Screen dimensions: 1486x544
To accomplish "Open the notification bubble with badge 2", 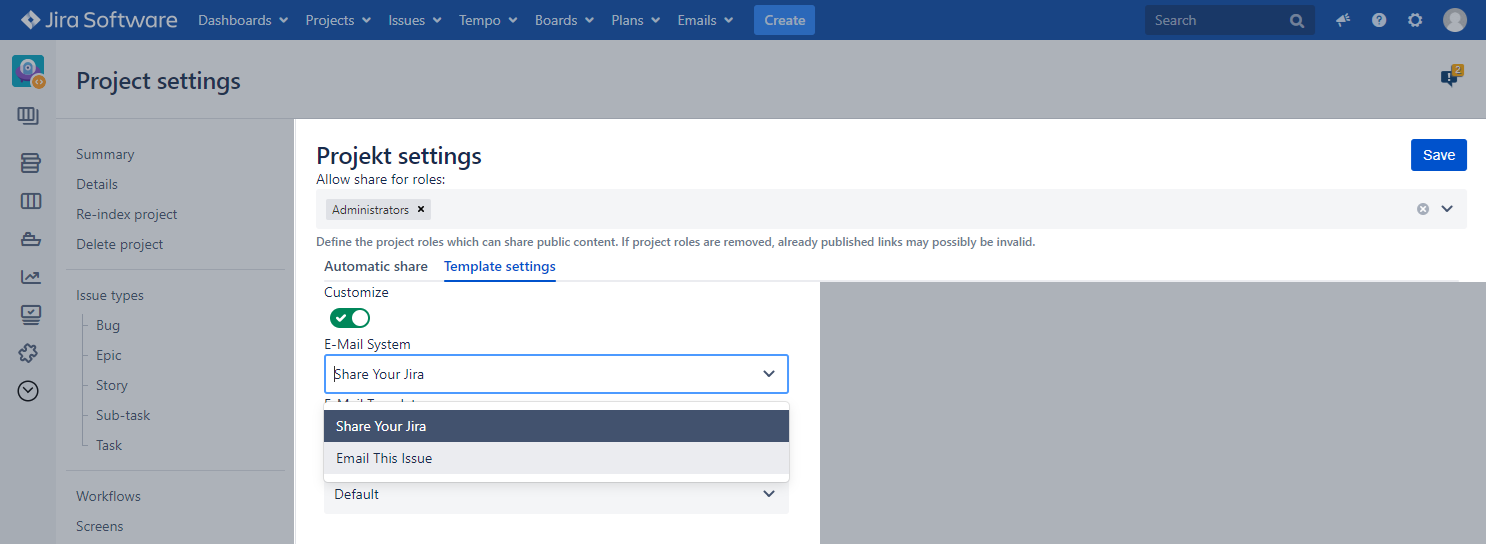I will tap(1450, 77).
